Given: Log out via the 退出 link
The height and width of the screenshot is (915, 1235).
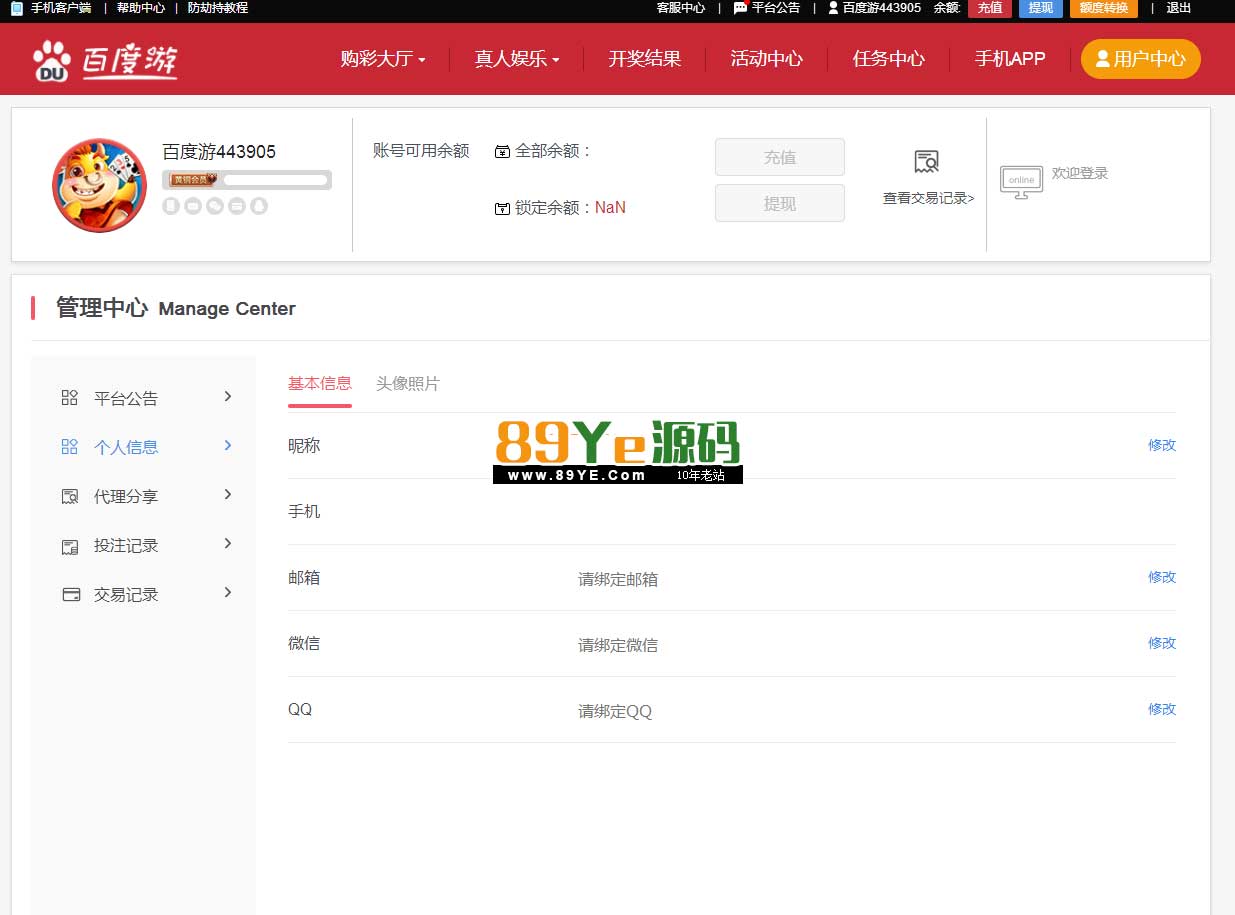Looking at the screenshot, I should [x=1179, y=8].
